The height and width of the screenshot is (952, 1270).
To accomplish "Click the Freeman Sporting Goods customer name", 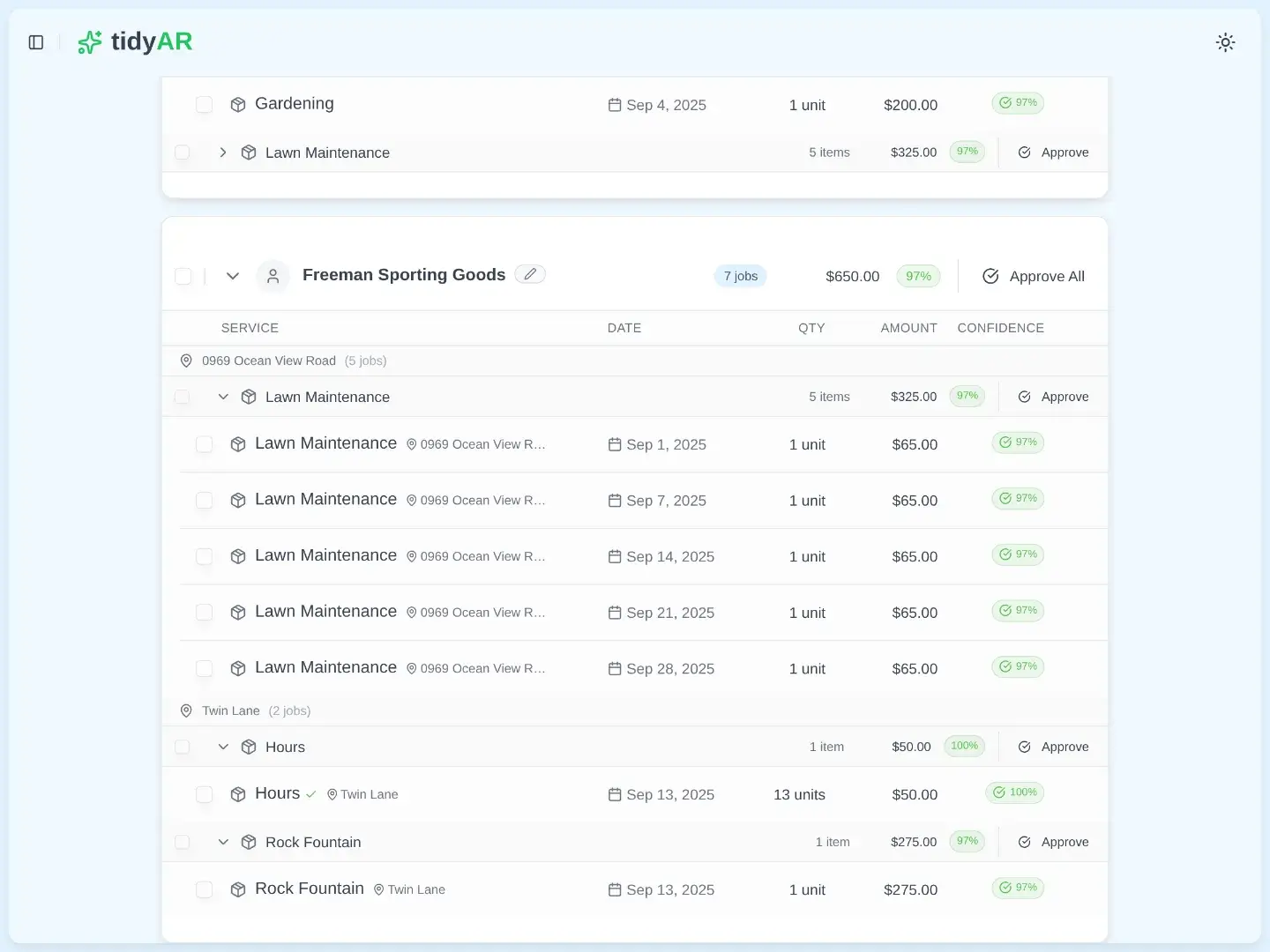I will coord(404,275).
